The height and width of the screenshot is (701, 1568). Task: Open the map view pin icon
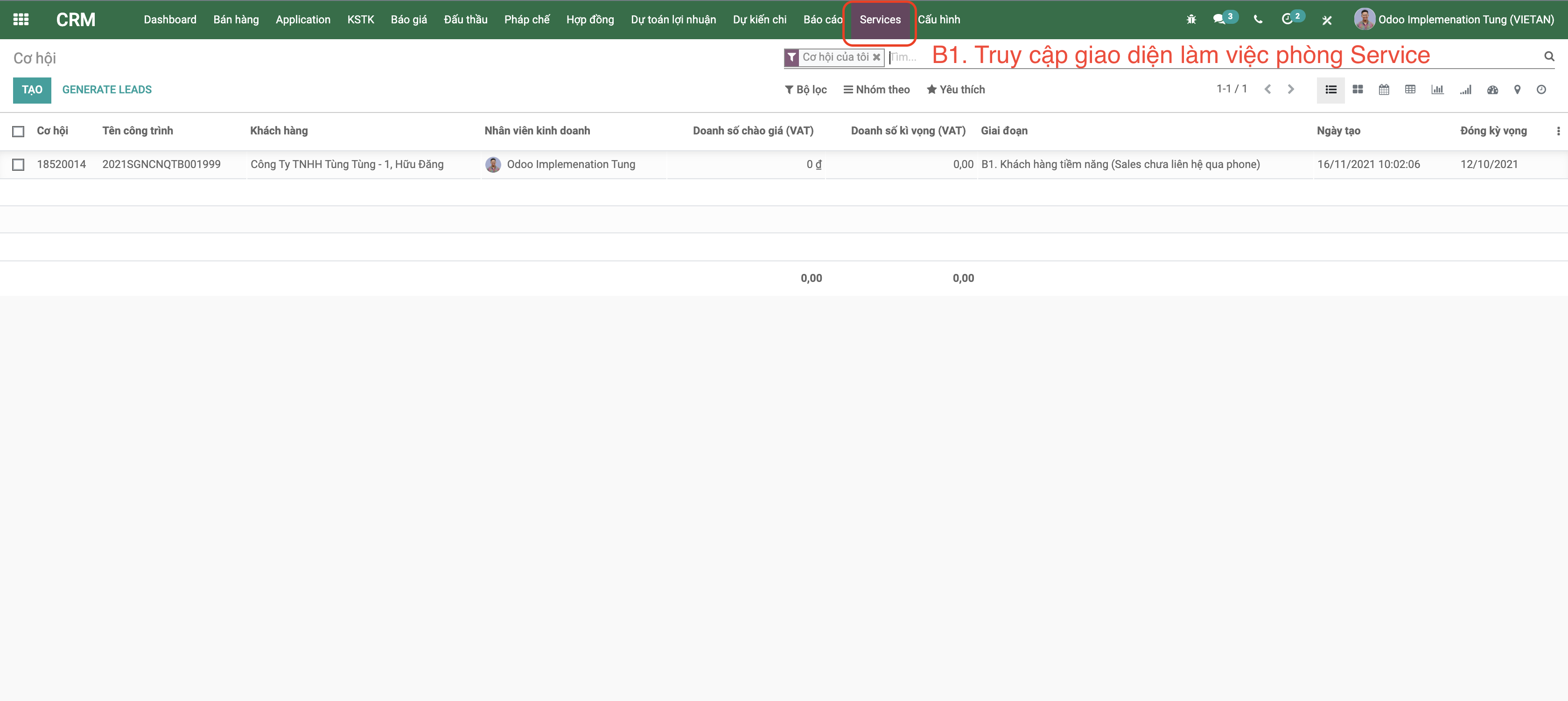click(x=1517, y=90)
